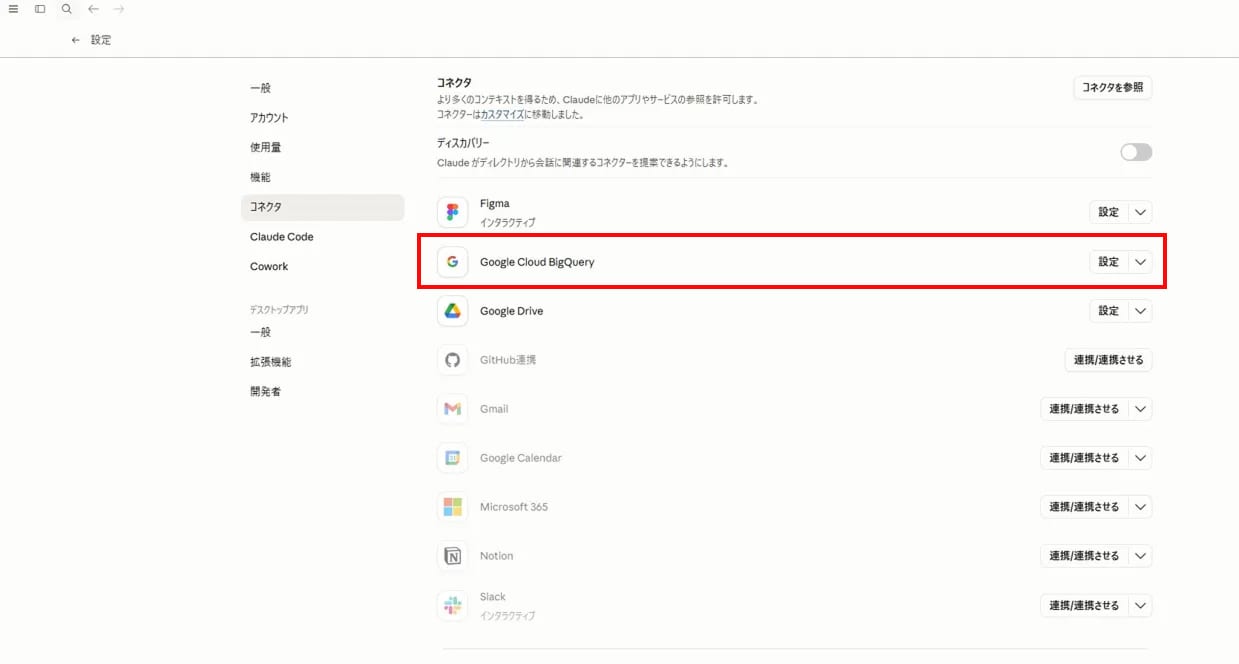Click the Google Calendar icon
This screenshot has width=1239, height=664.
pyautogui.click(x=453, y=458)
